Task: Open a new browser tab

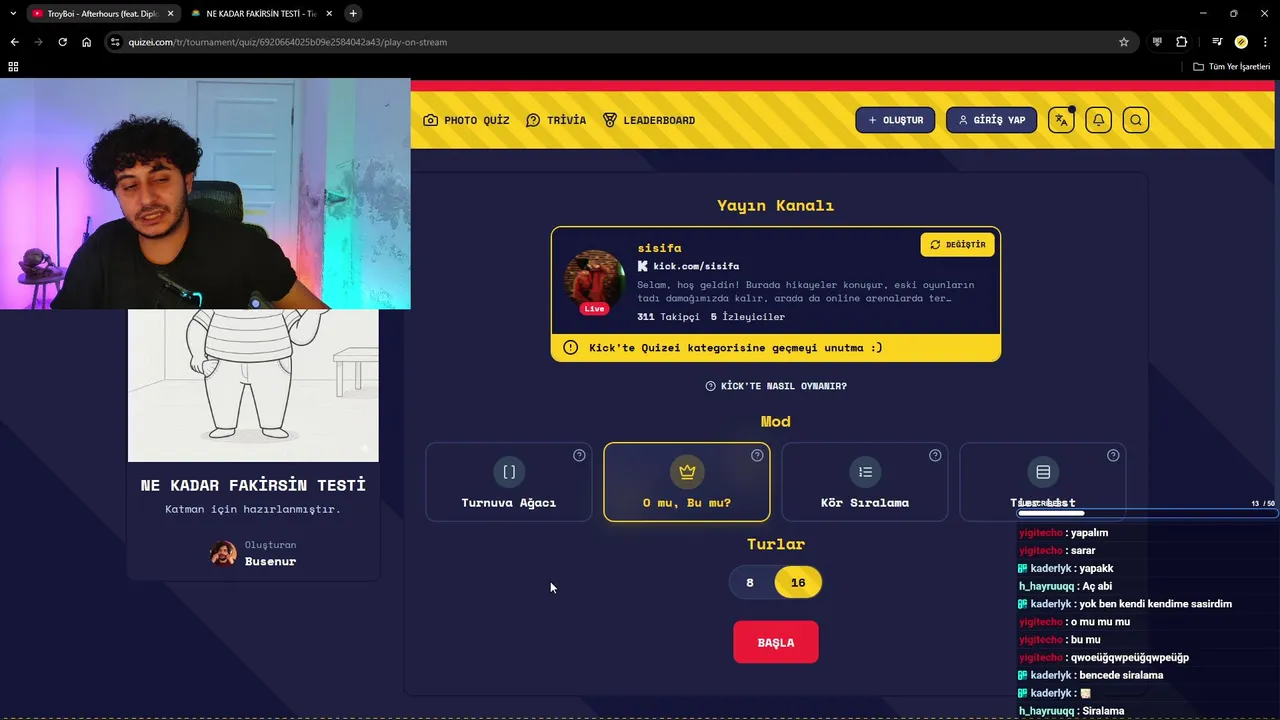Action: [353, 13]
